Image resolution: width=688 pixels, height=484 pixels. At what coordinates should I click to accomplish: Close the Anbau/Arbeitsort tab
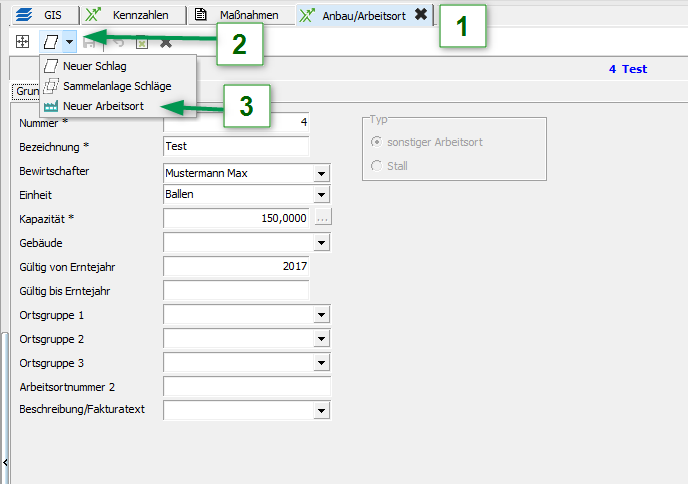point(421,15)
